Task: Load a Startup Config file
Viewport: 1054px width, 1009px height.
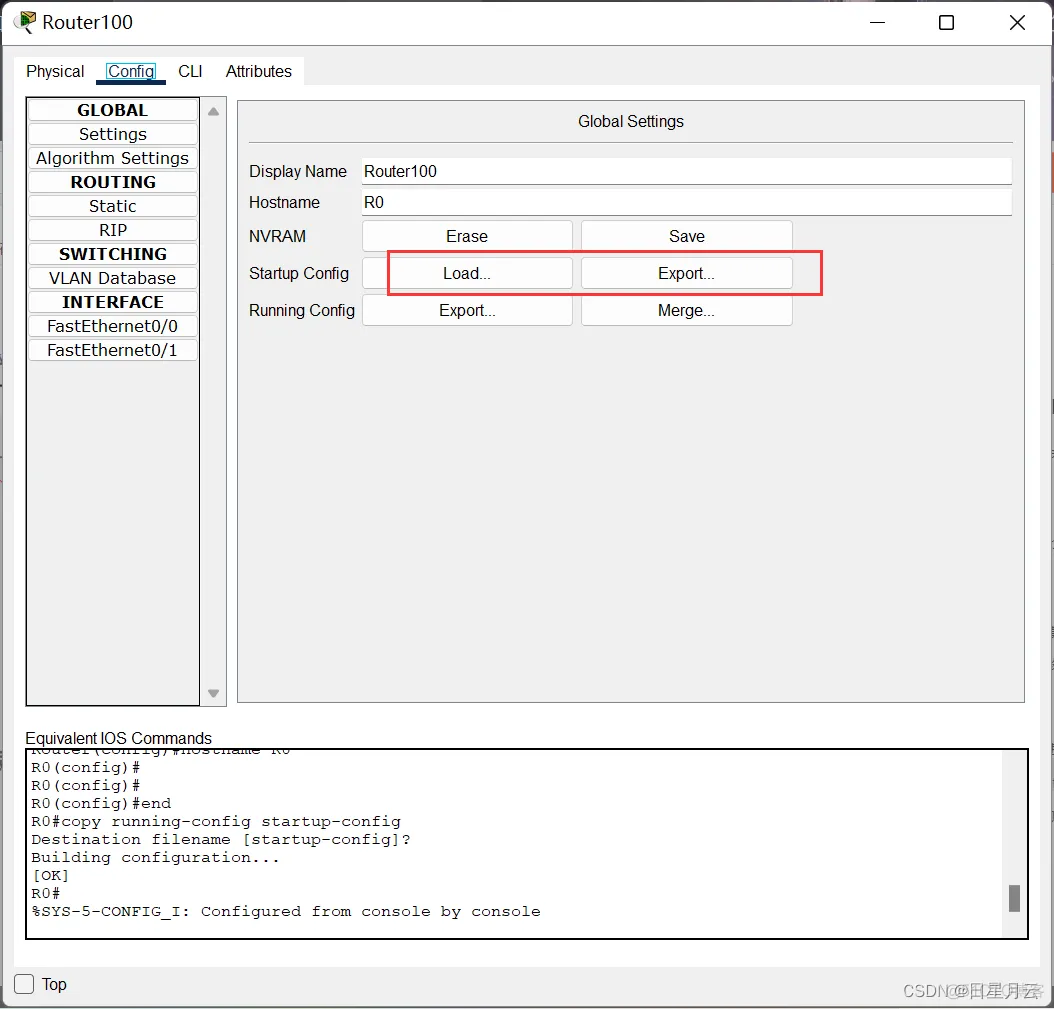Action: (x=467, y=274)
